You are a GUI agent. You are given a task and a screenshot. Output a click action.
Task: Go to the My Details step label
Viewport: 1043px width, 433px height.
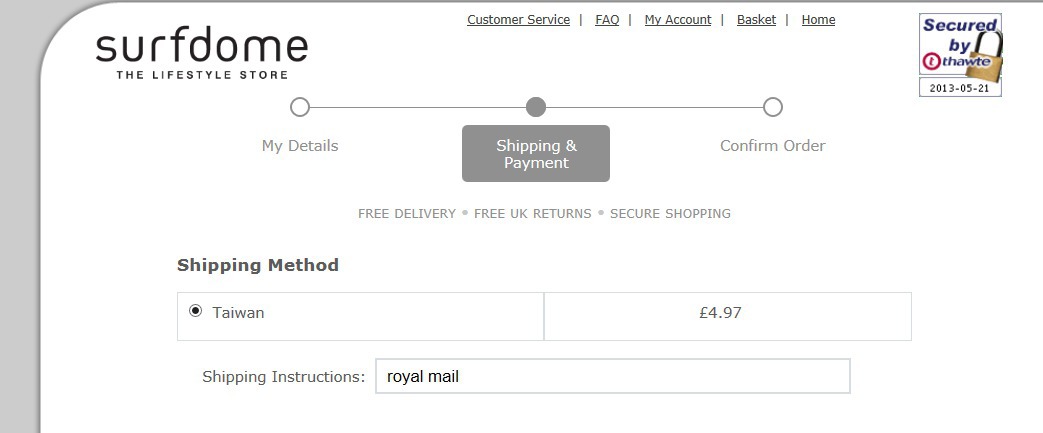click(x=300, y=146)
